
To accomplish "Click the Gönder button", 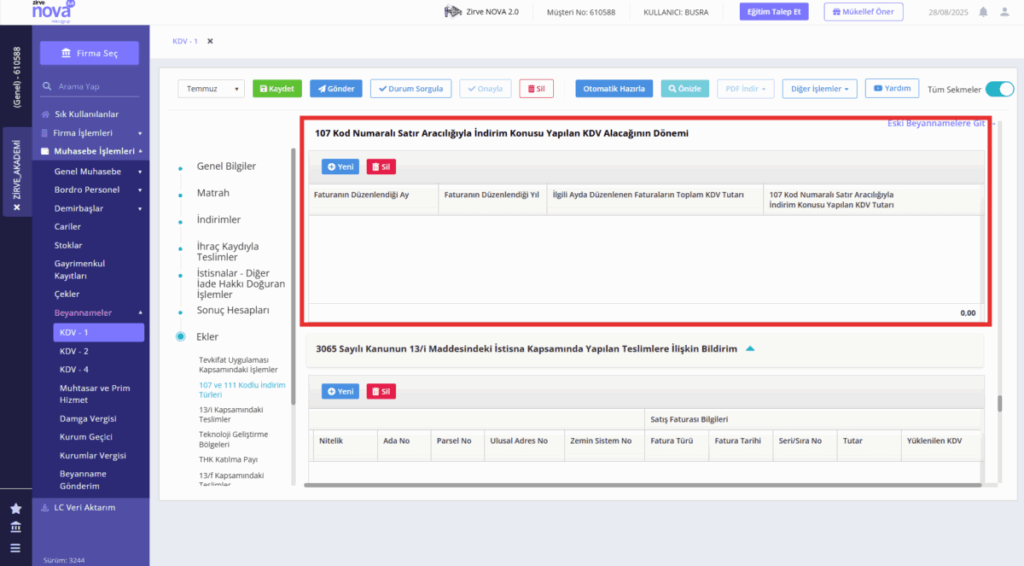I will [336, 89].
